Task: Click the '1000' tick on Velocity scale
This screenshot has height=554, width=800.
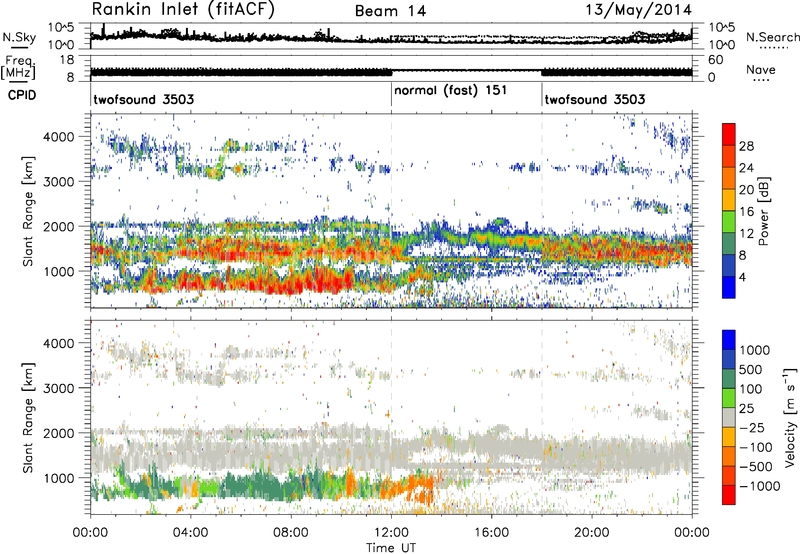Action: [x=754, y=350]
